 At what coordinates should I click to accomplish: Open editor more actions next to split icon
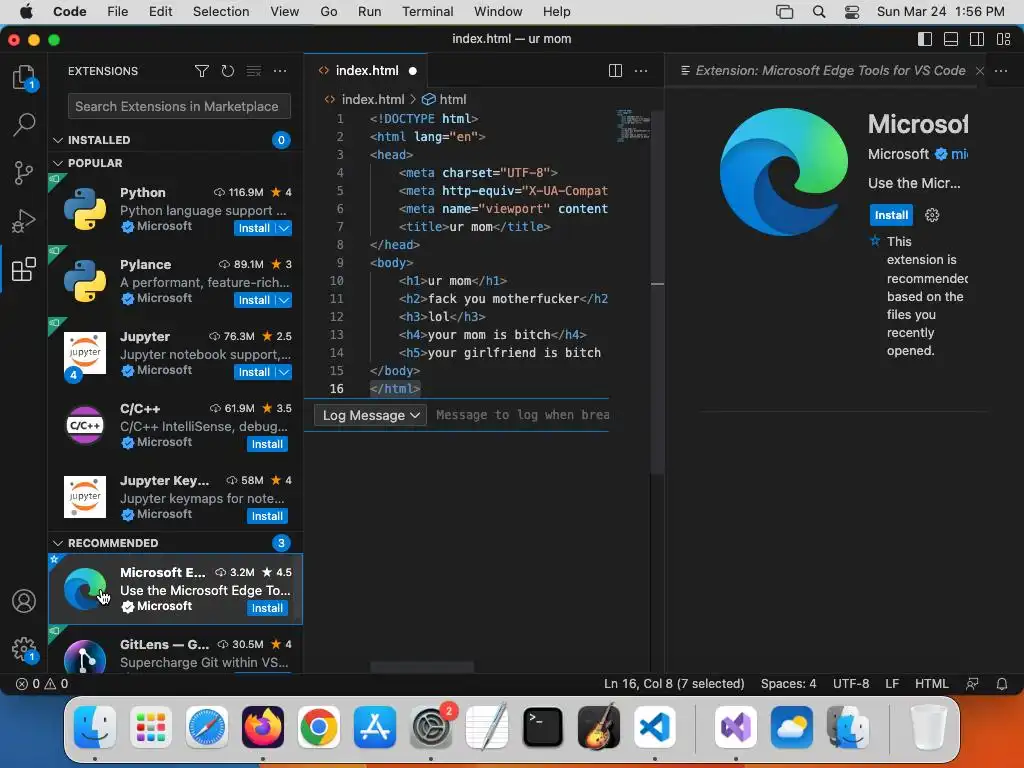point(641,71)
